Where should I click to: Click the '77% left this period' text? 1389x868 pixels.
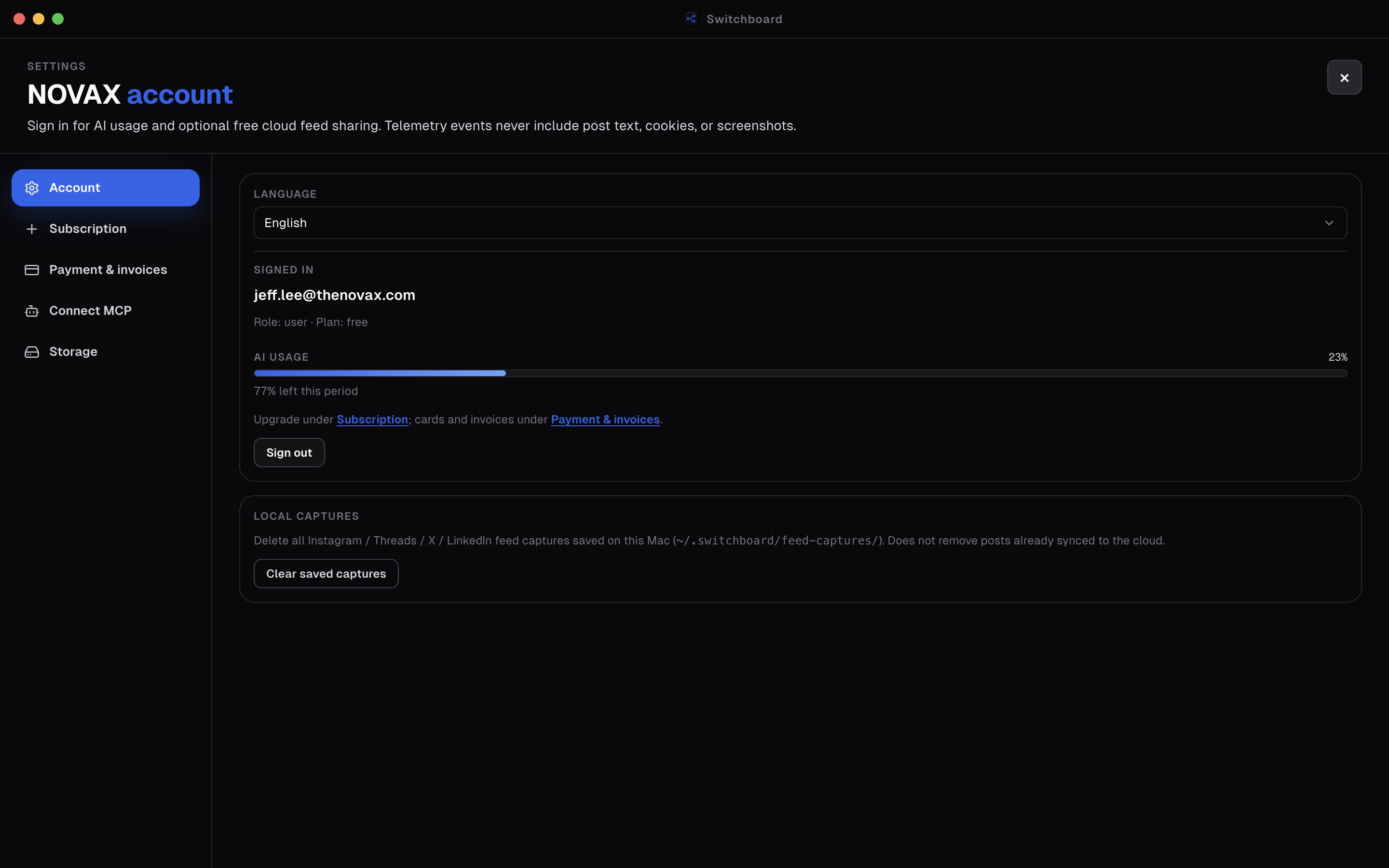(306, 391)
